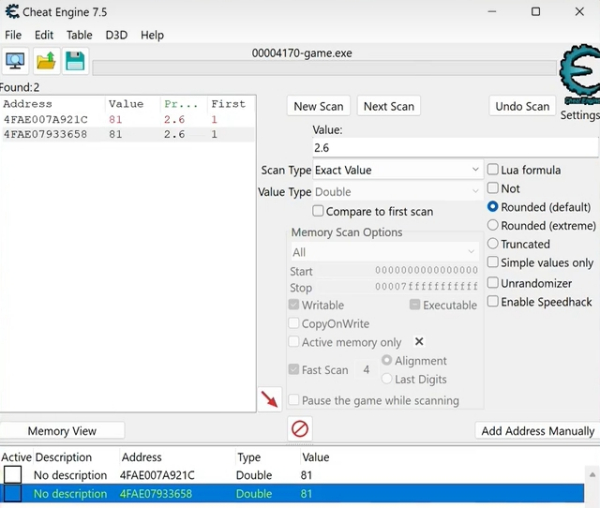Viewport: 600px width, 508px height.
Task: Select found result 4FAE007A921C
Action: (x=128, y=120)
